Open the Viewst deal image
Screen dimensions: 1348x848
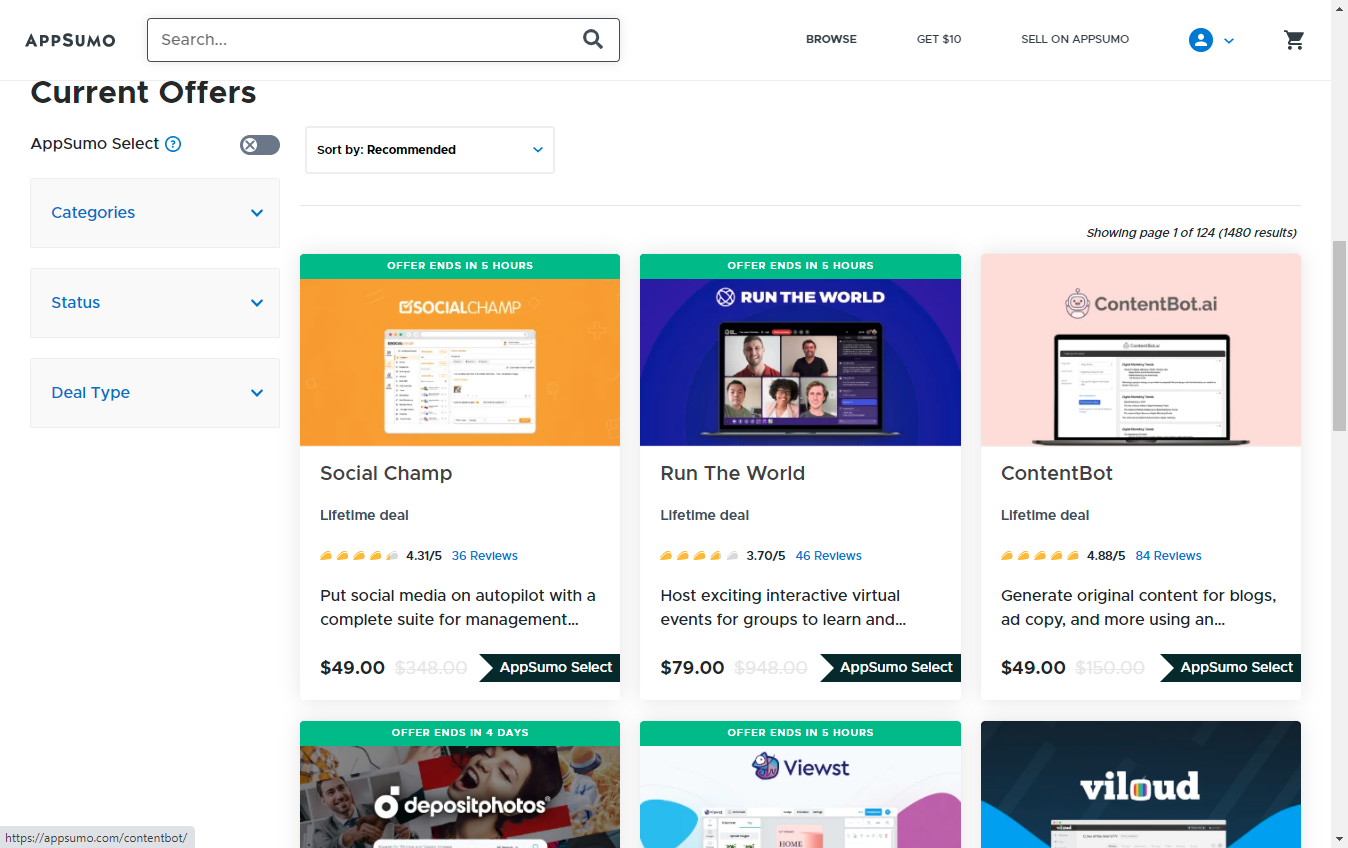[x=800, y=796]
